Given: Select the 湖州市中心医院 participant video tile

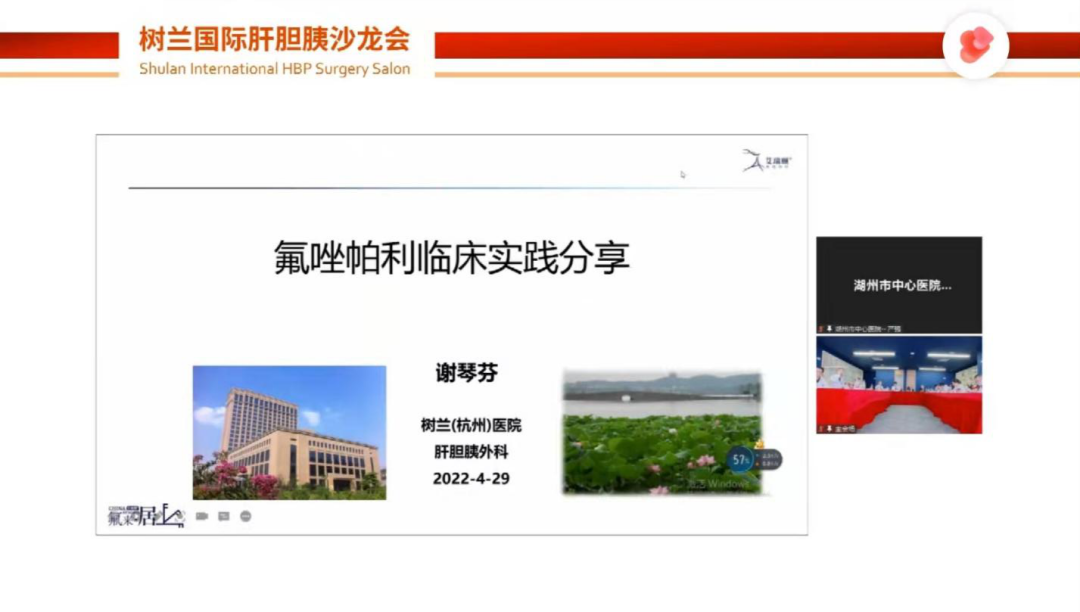Looking at the screenshot, I should (x=899, y=285).
